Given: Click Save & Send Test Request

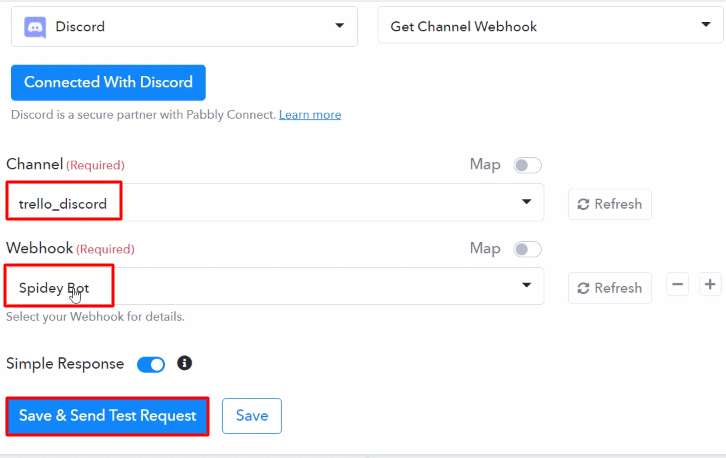Looking at the screenshot, I should pos(107,416).
